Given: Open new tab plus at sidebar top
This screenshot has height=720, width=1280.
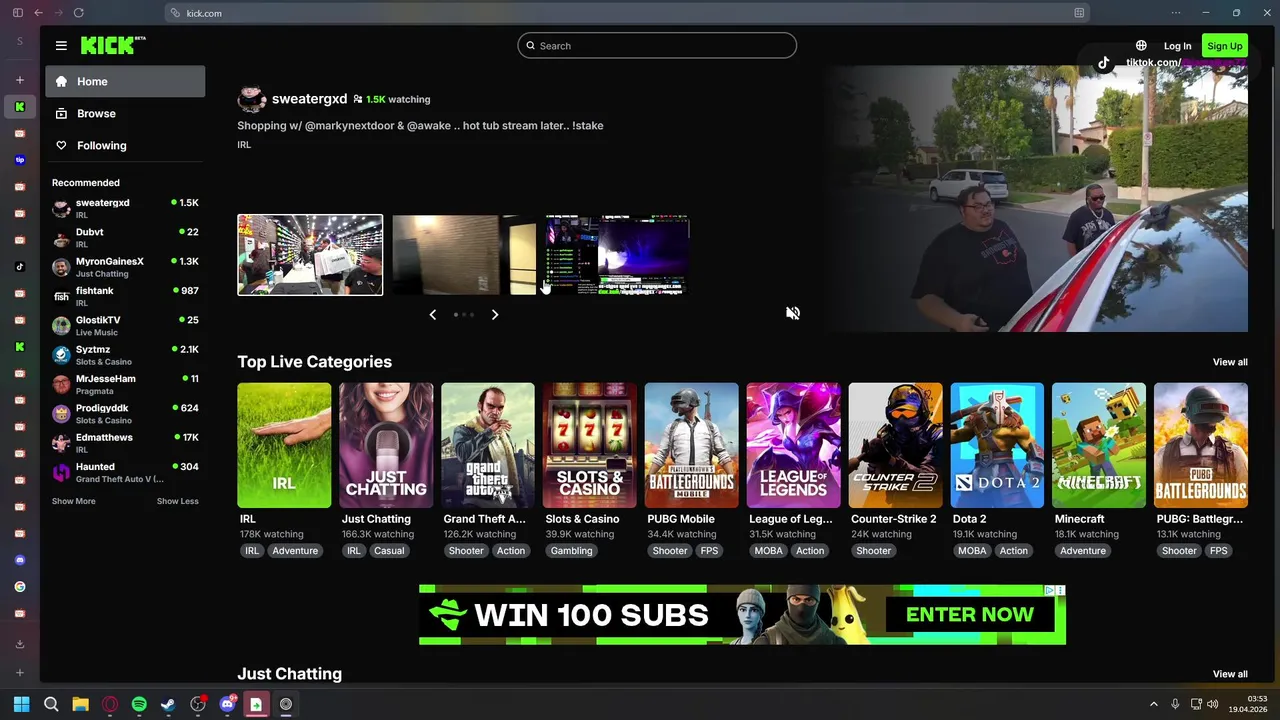Looking at the screenshot, I should [x=19, y=80].
